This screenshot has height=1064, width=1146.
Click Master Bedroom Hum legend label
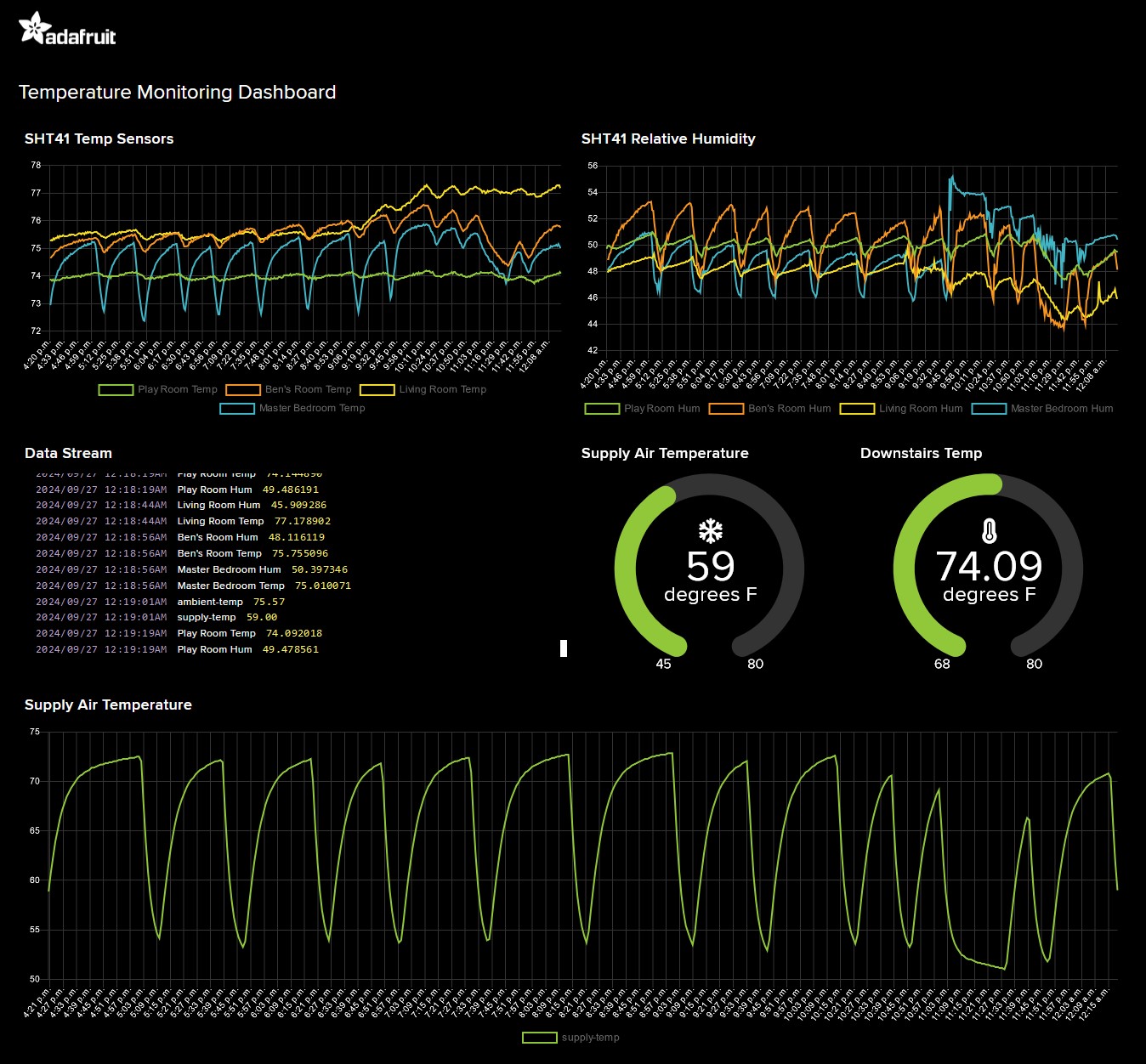1062,409
